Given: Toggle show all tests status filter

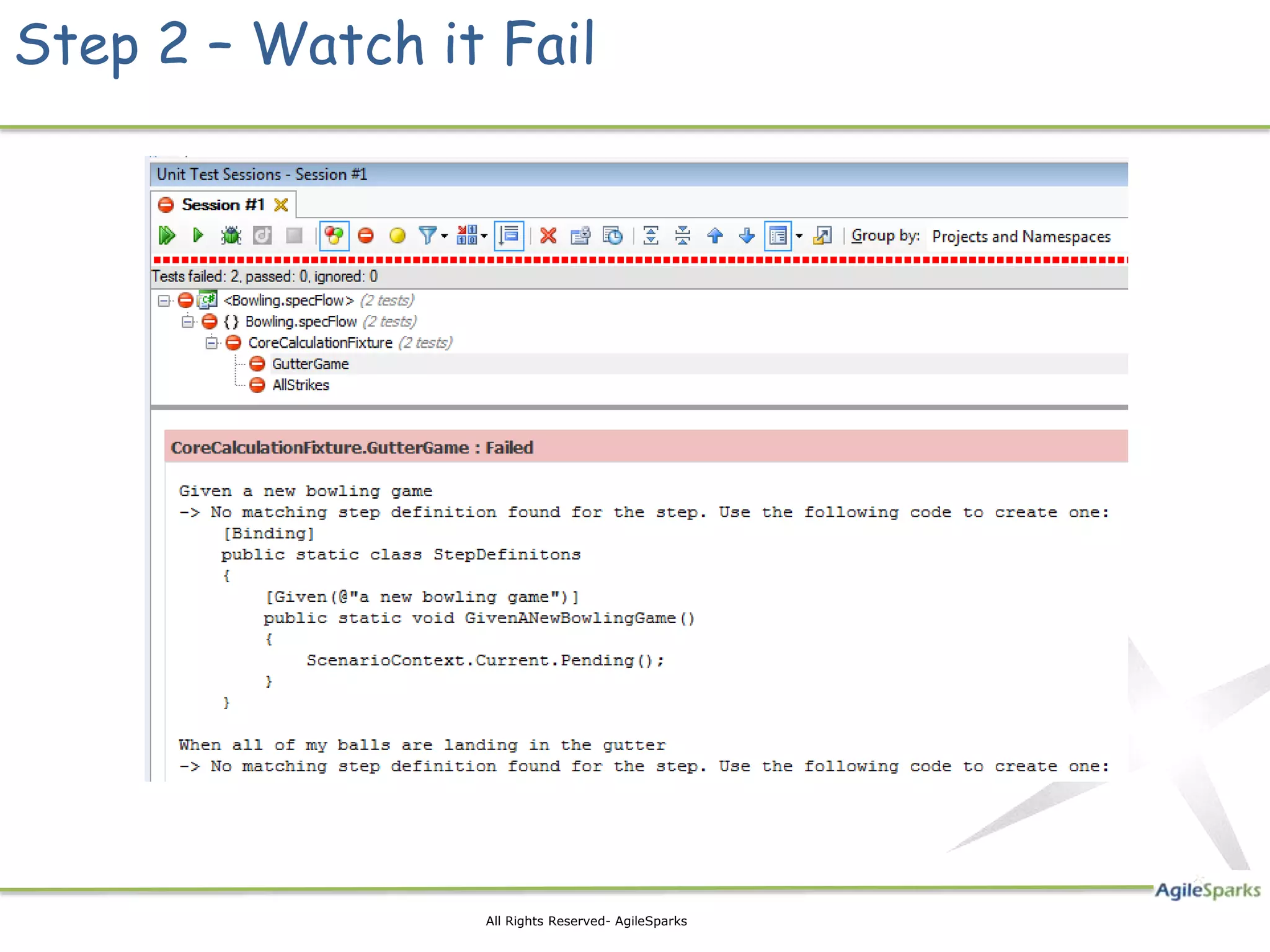Looking at the screenshot, I should coord(334,236).
